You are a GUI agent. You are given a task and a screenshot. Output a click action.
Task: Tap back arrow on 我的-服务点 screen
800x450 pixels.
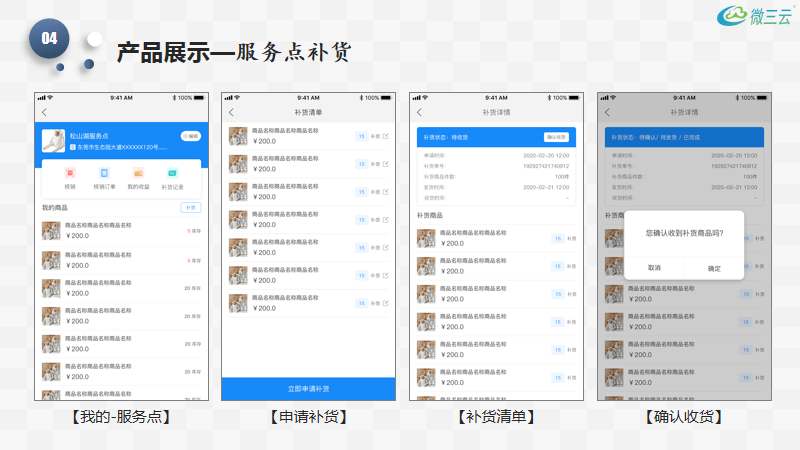pyautogui.click(x=44, y=112)
